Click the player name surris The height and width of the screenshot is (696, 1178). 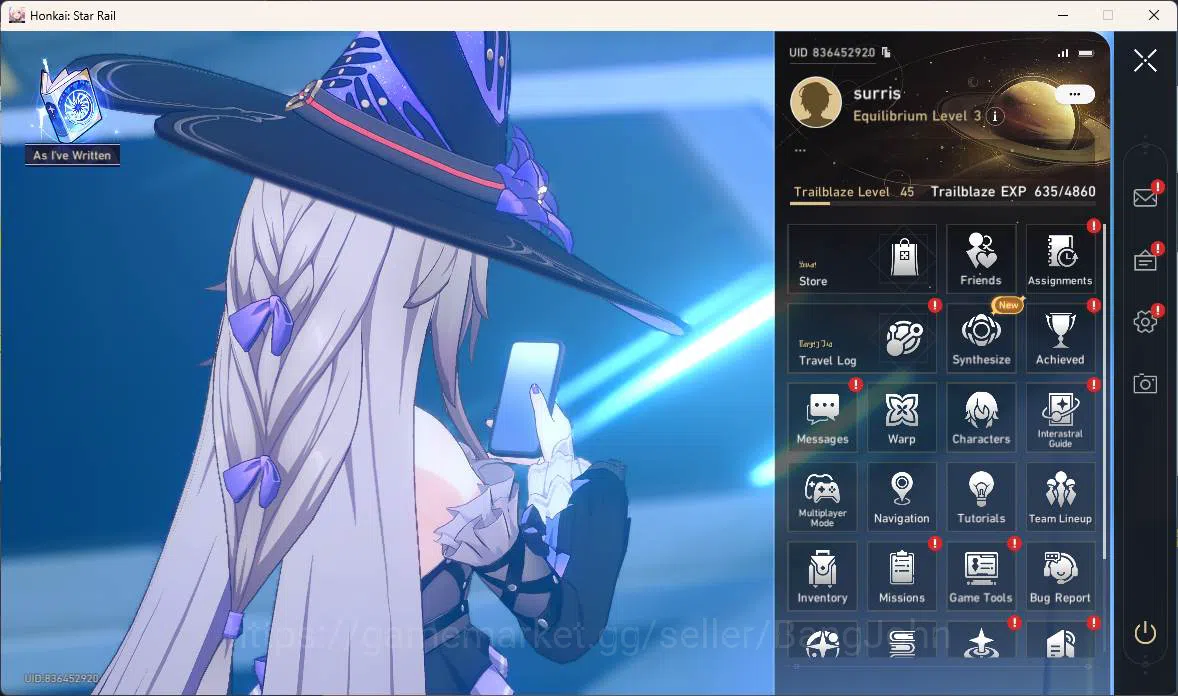877,93
